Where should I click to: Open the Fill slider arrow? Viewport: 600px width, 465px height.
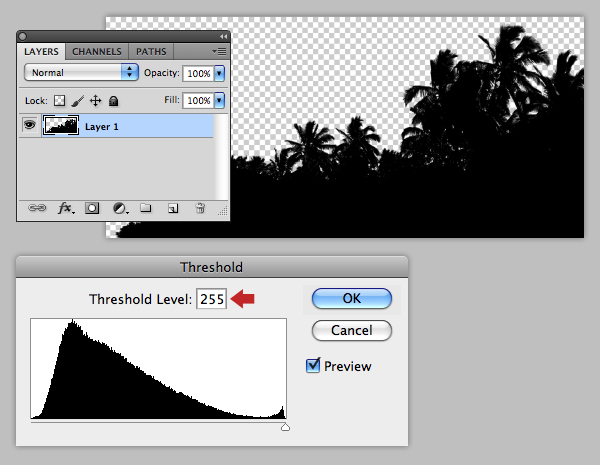(219, 100)
